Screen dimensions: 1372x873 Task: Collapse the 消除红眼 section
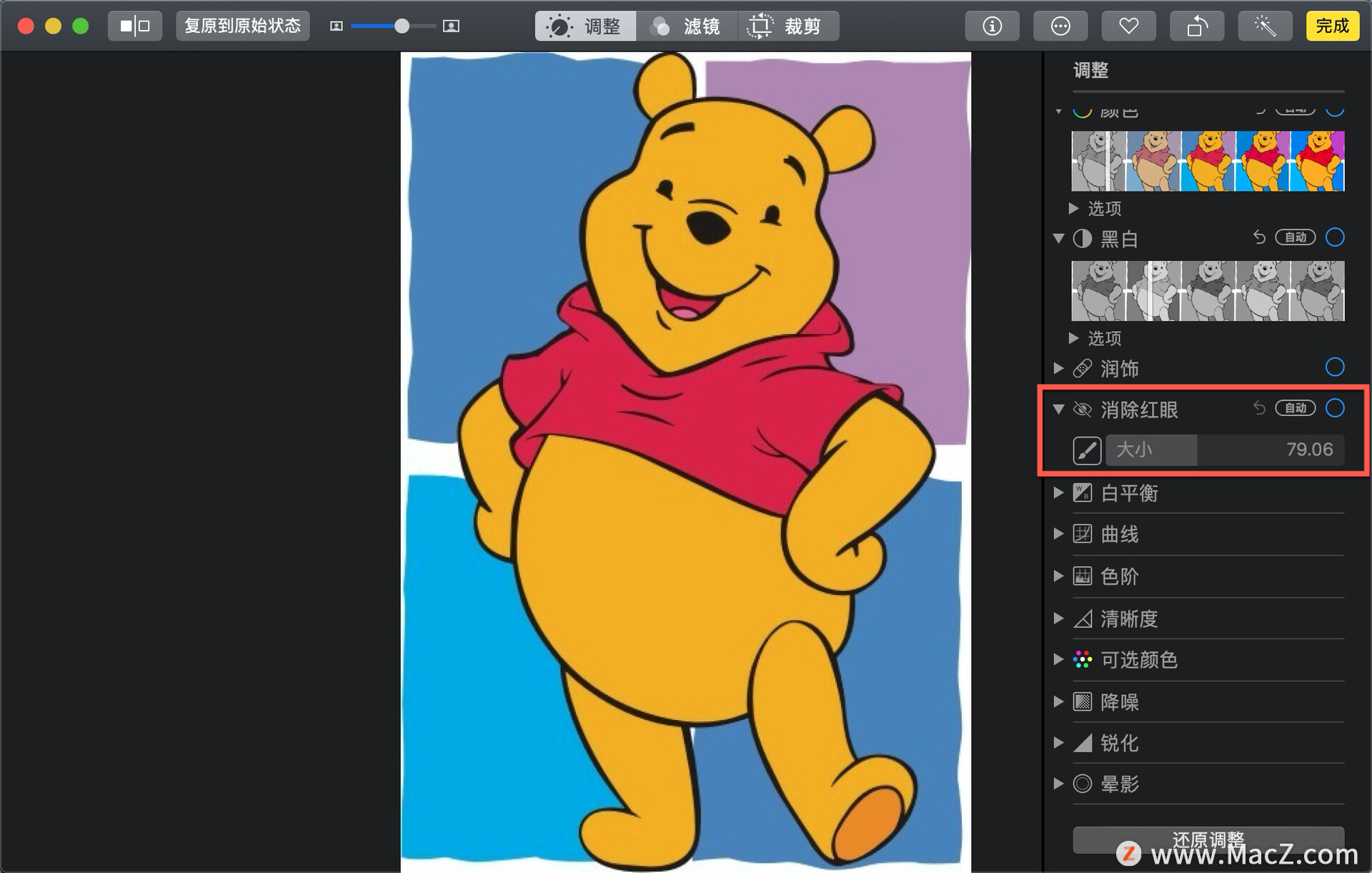(x=1059, y=409)
